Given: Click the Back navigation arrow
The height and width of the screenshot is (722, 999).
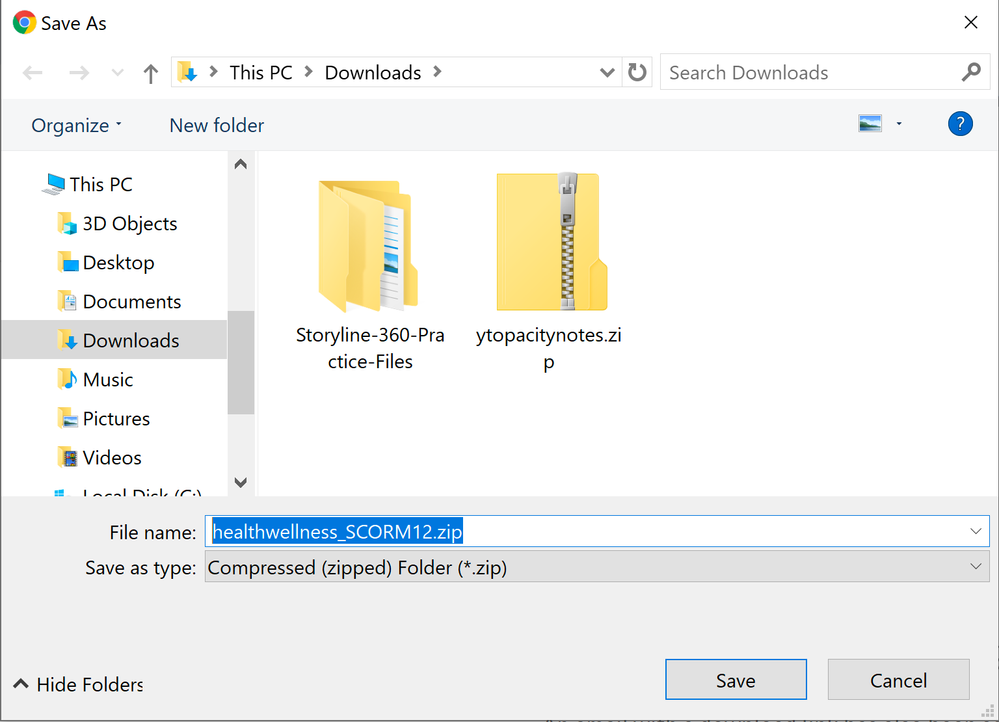Looking at the screenshot, I should [x=33, y=73].
